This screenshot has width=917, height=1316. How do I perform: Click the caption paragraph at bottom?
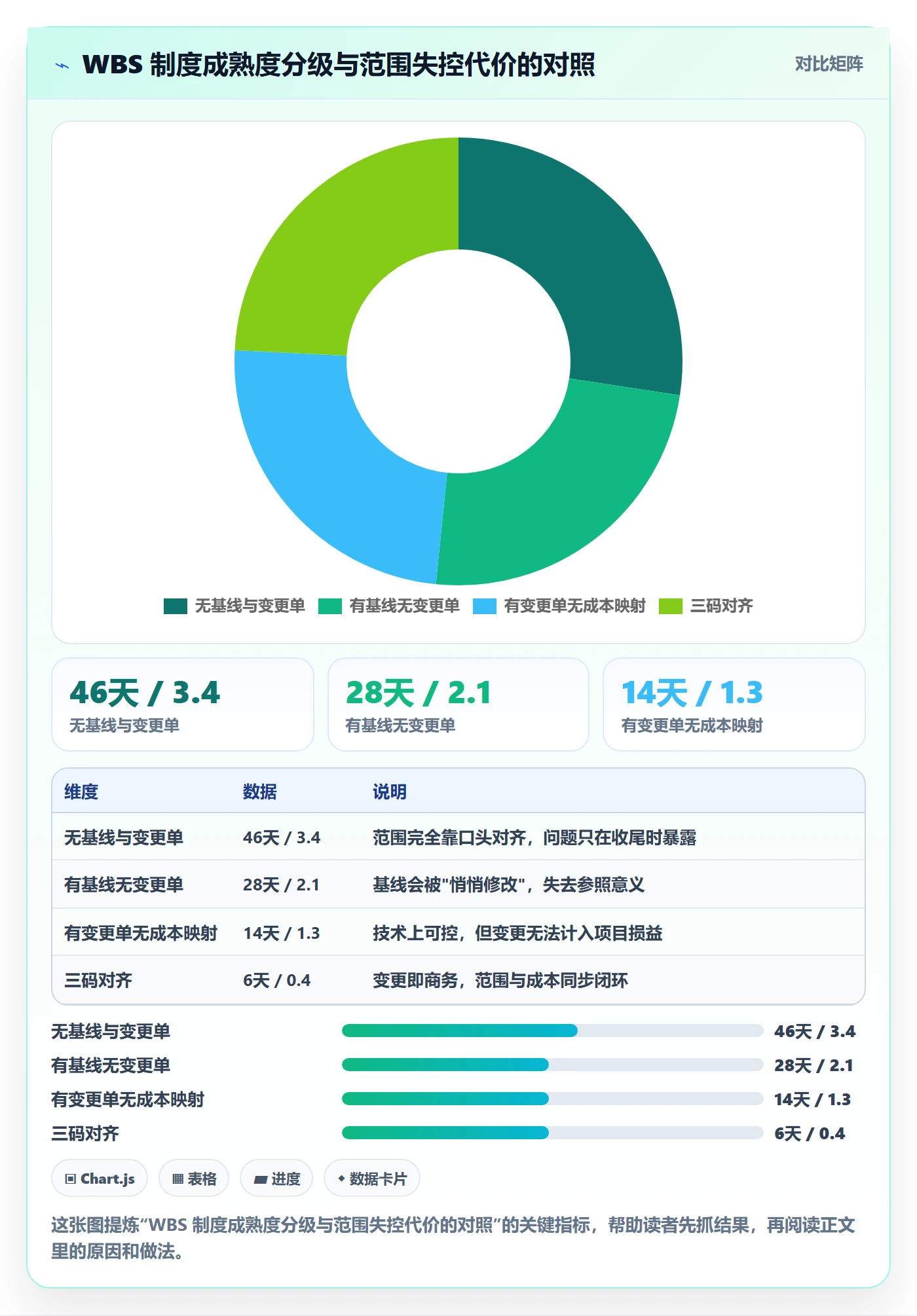click(x=453, y=1238)
